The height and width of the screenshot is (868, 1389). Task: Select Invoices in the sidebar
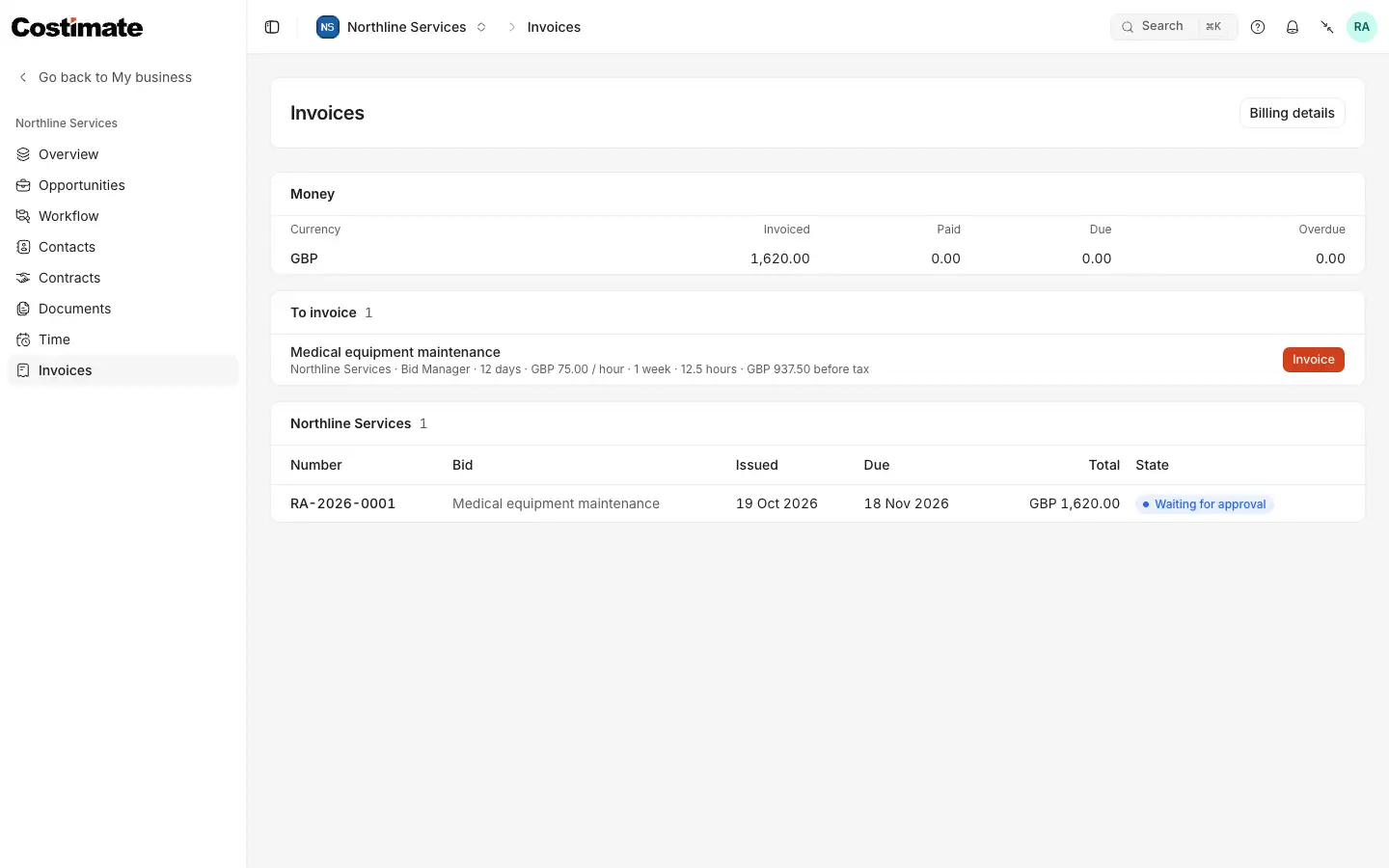pyautogui.click(x=123, y=370)
